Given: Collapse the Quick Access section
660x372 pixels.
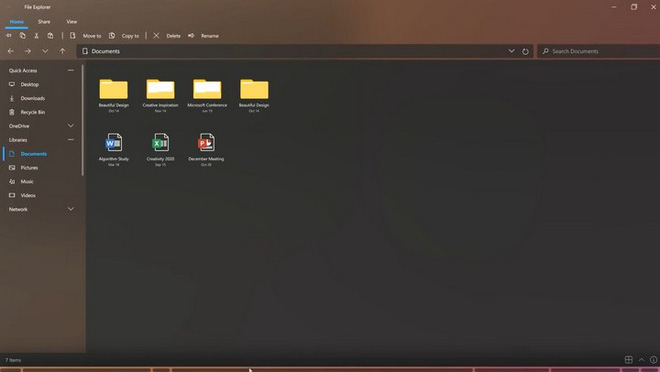Looking at the screenshot, I should tap(71, 70).
